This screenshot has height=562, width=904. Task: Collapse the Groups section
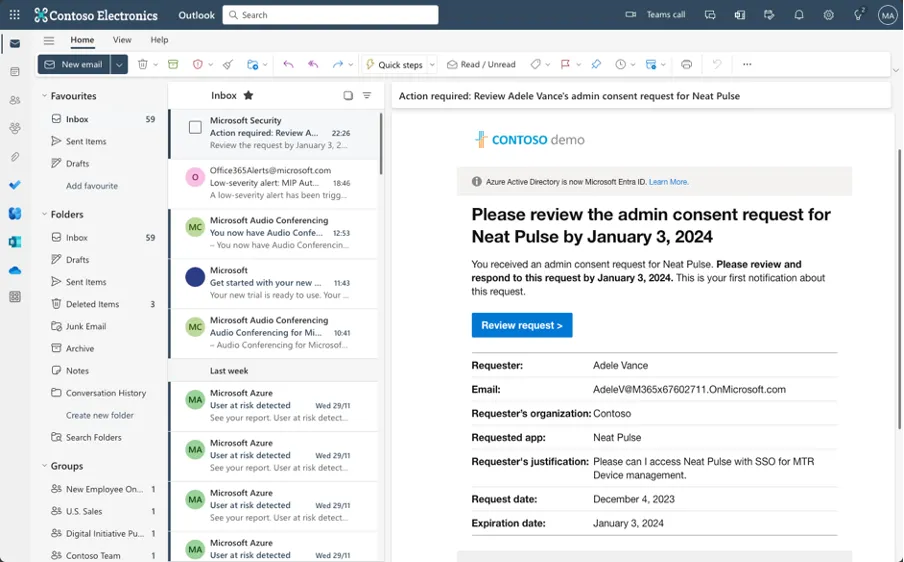point(45,466)
